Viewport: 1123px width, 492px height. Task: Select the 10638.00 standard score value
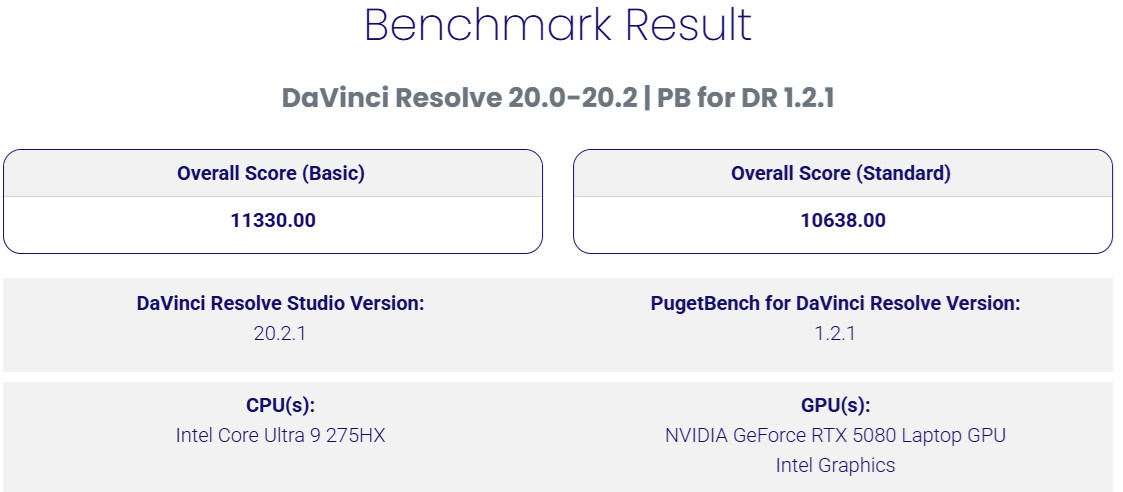pyautogui.click(x=843, y=220)
